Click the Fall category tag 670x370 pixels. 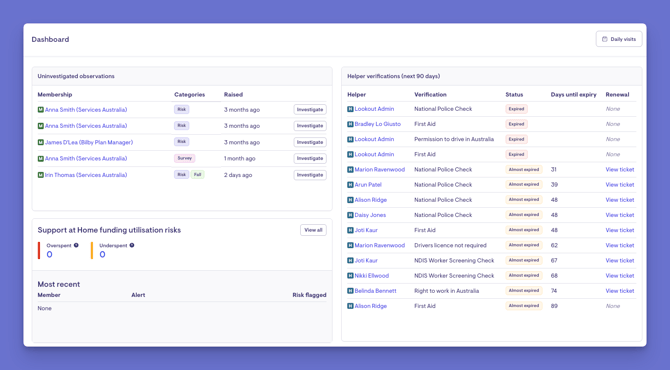pos(197,174)
